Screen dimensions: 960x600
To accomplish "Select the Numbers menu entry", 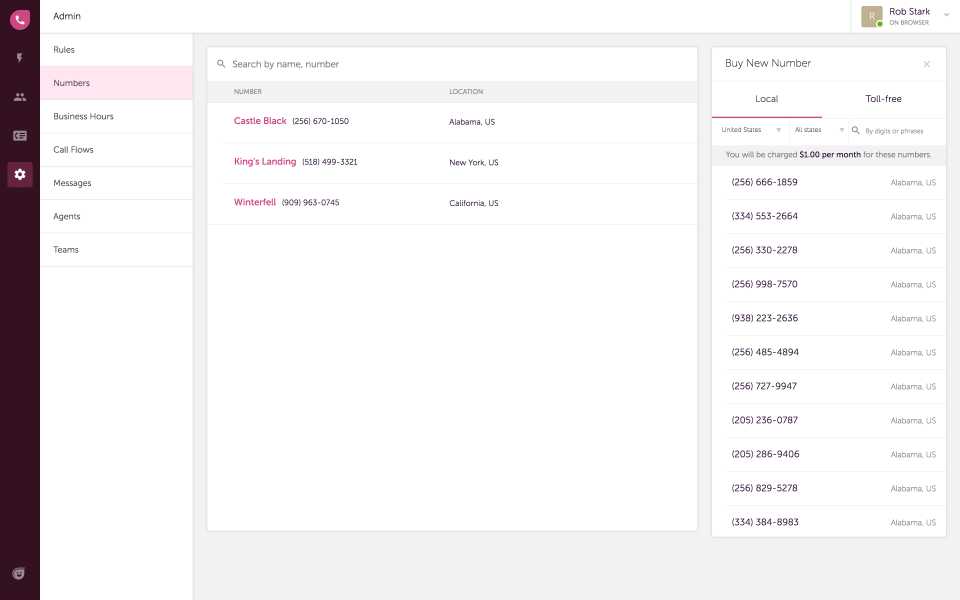I will point(71,83).
